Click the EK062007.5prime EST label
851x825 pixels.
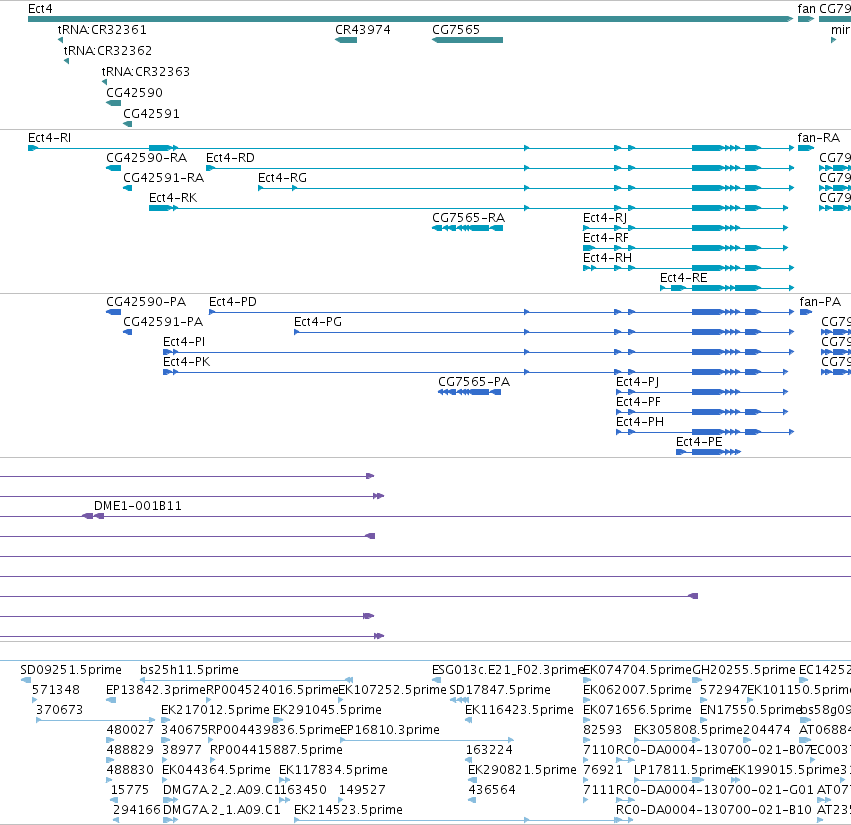[x=637, y=690]
